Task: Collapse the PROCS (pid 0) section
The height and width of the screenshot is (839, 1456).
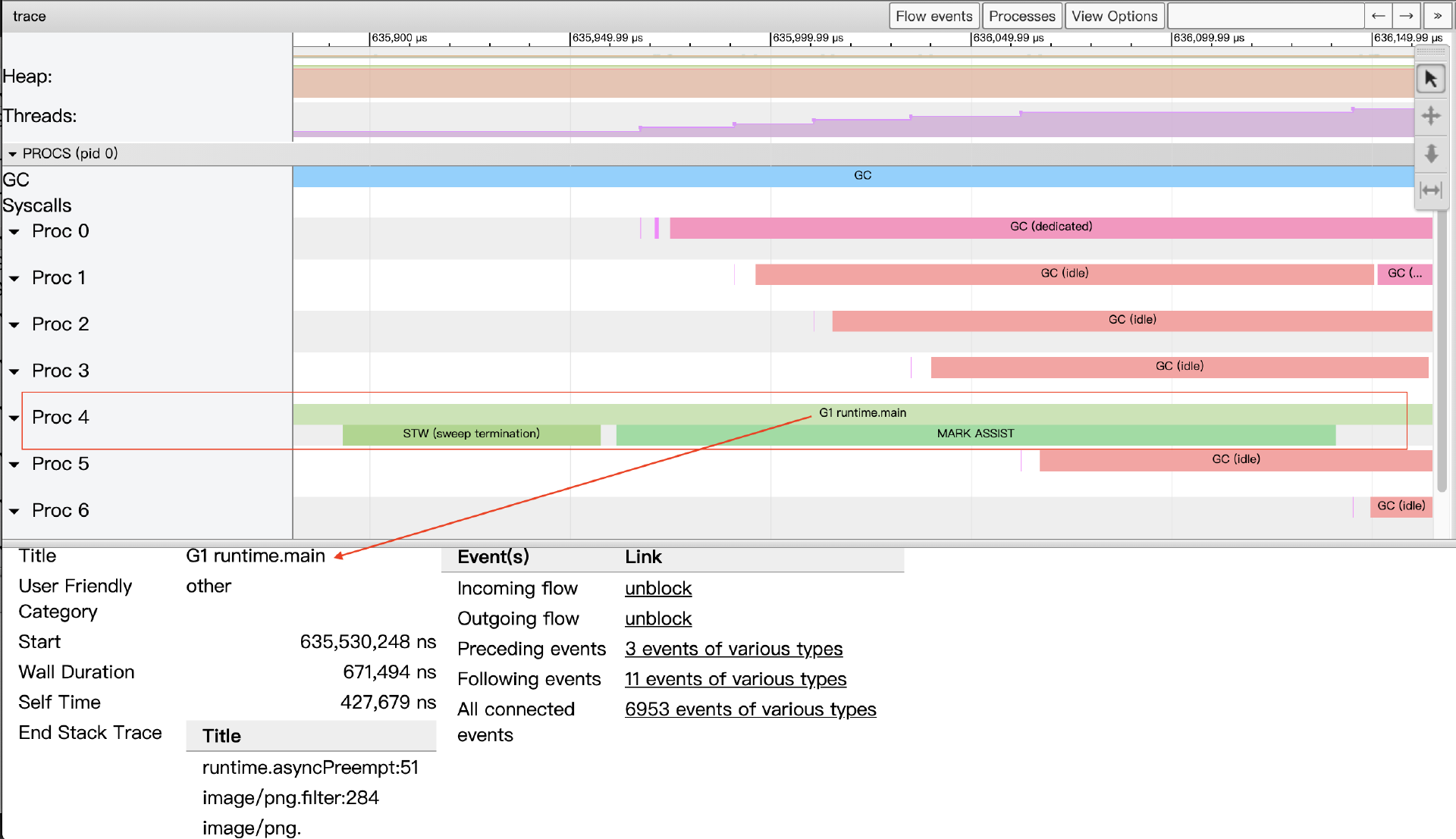Action: pyautogui.click(x=12, y=154)
